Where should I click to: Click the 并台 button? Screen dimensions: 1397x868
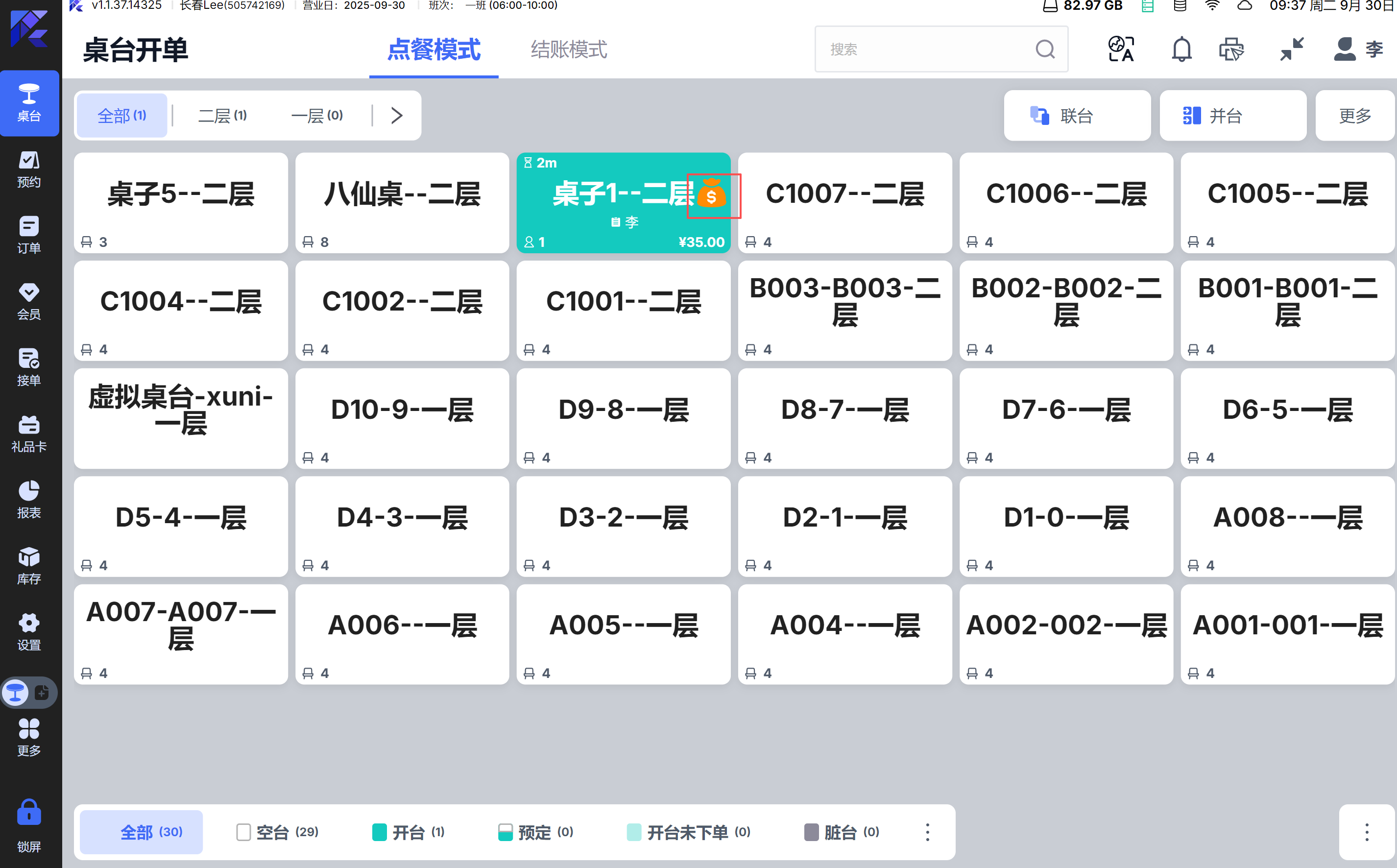click(x=1232, y=116)
